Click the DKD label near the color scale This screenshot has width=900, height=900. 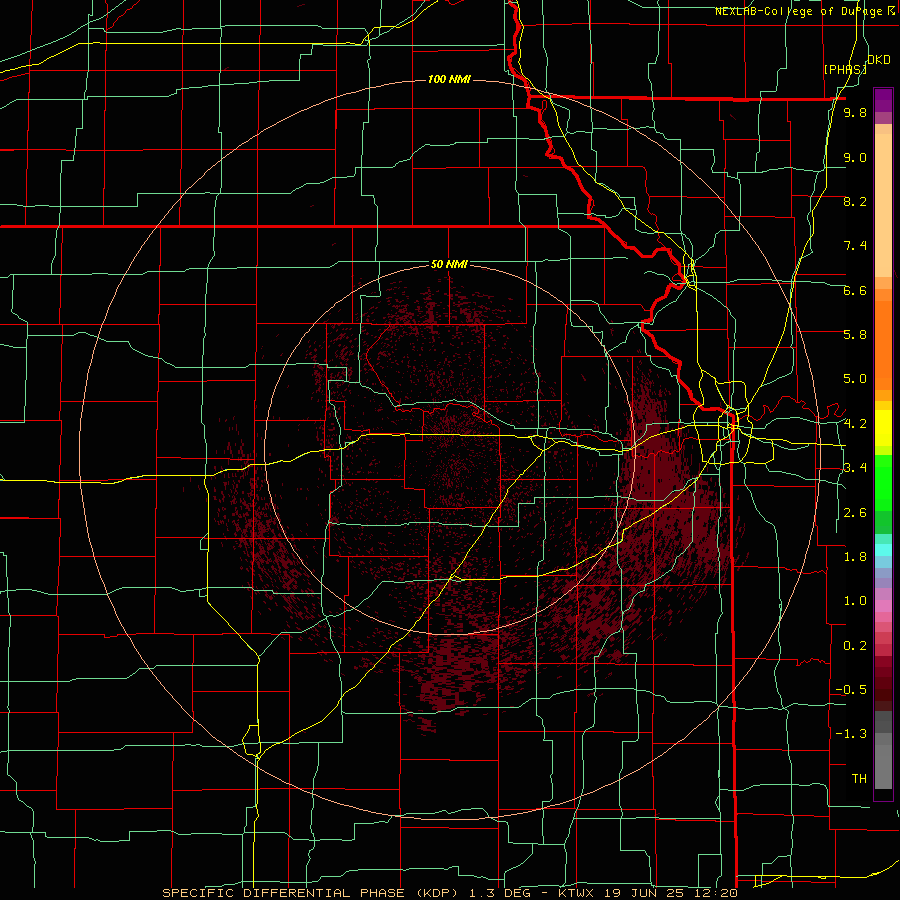pyautogui.click(x=878, y=60)
